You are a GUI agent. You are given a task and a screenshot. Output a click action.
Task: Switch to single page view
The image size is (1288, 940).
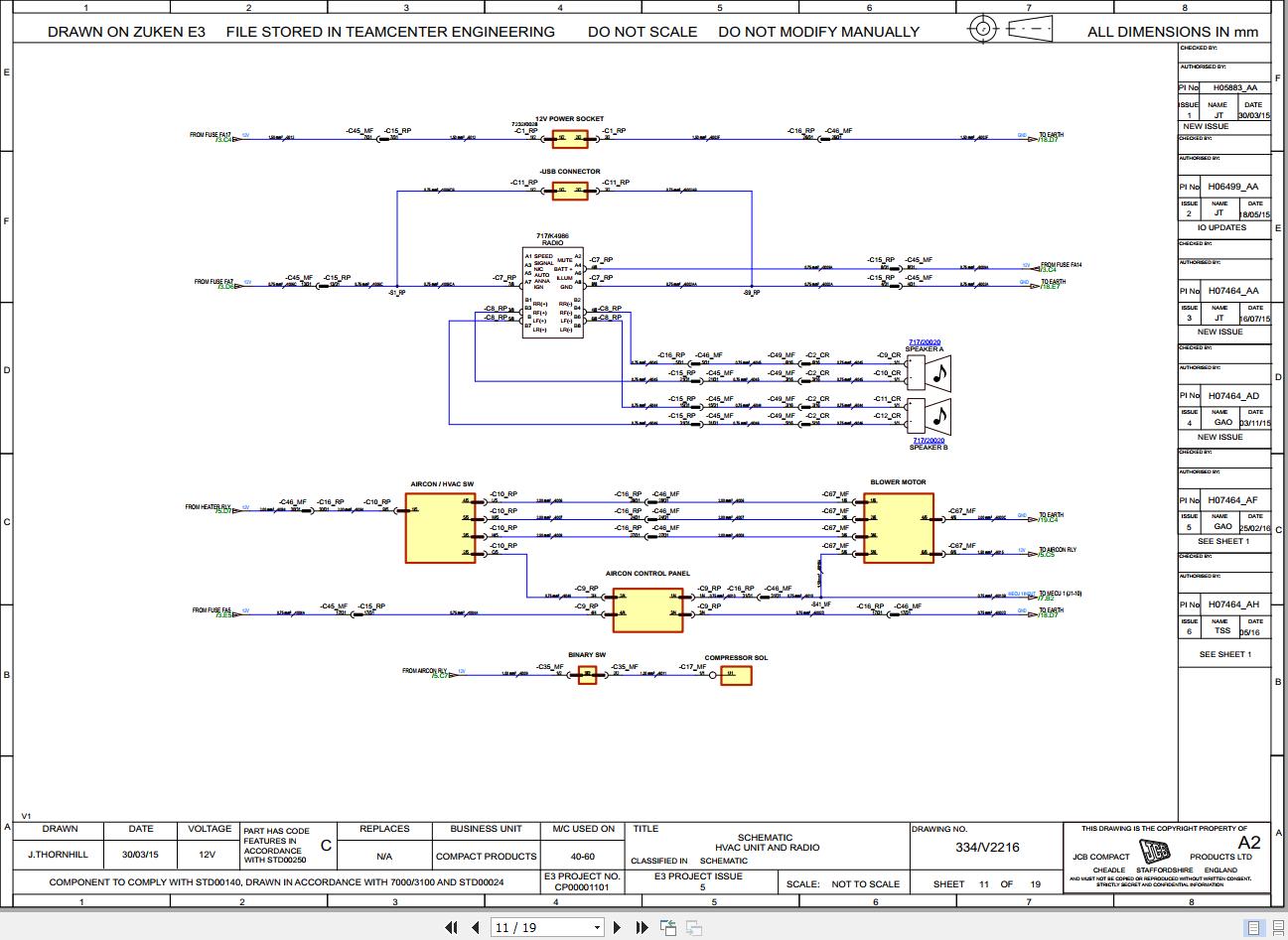tap(1255, 927)
